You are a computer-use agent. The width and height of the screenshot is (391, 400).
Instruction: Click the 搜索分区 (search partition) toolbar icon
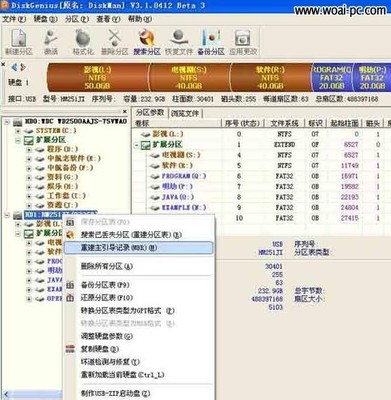[x=147, y=42]
